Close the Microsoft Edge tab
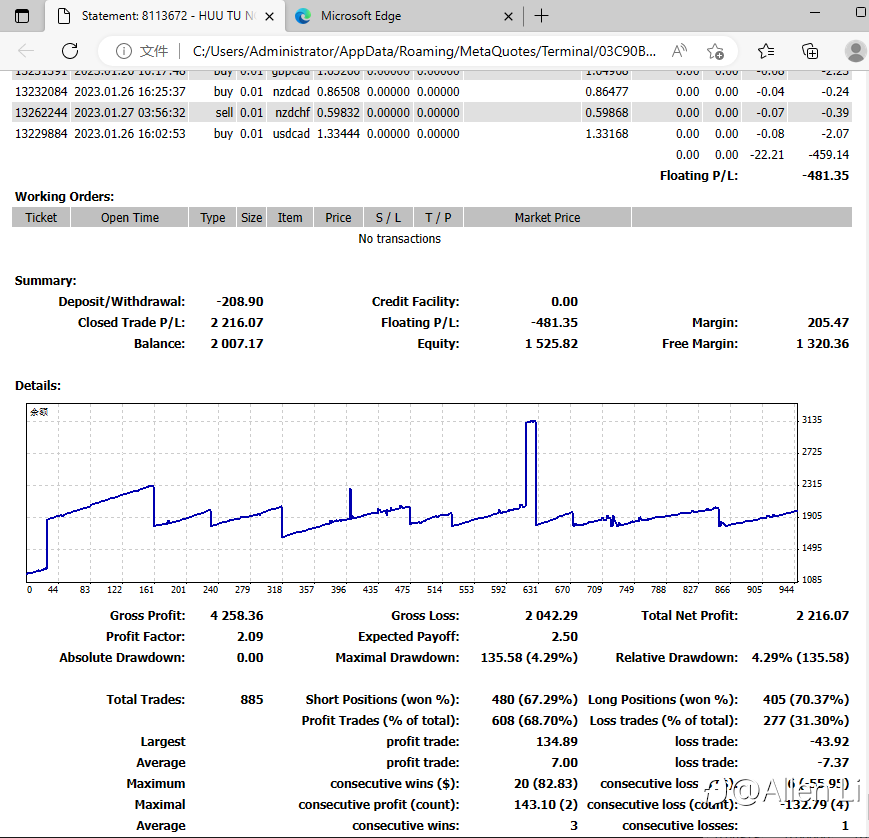The image size is (869, 838). tap(508, 16)
